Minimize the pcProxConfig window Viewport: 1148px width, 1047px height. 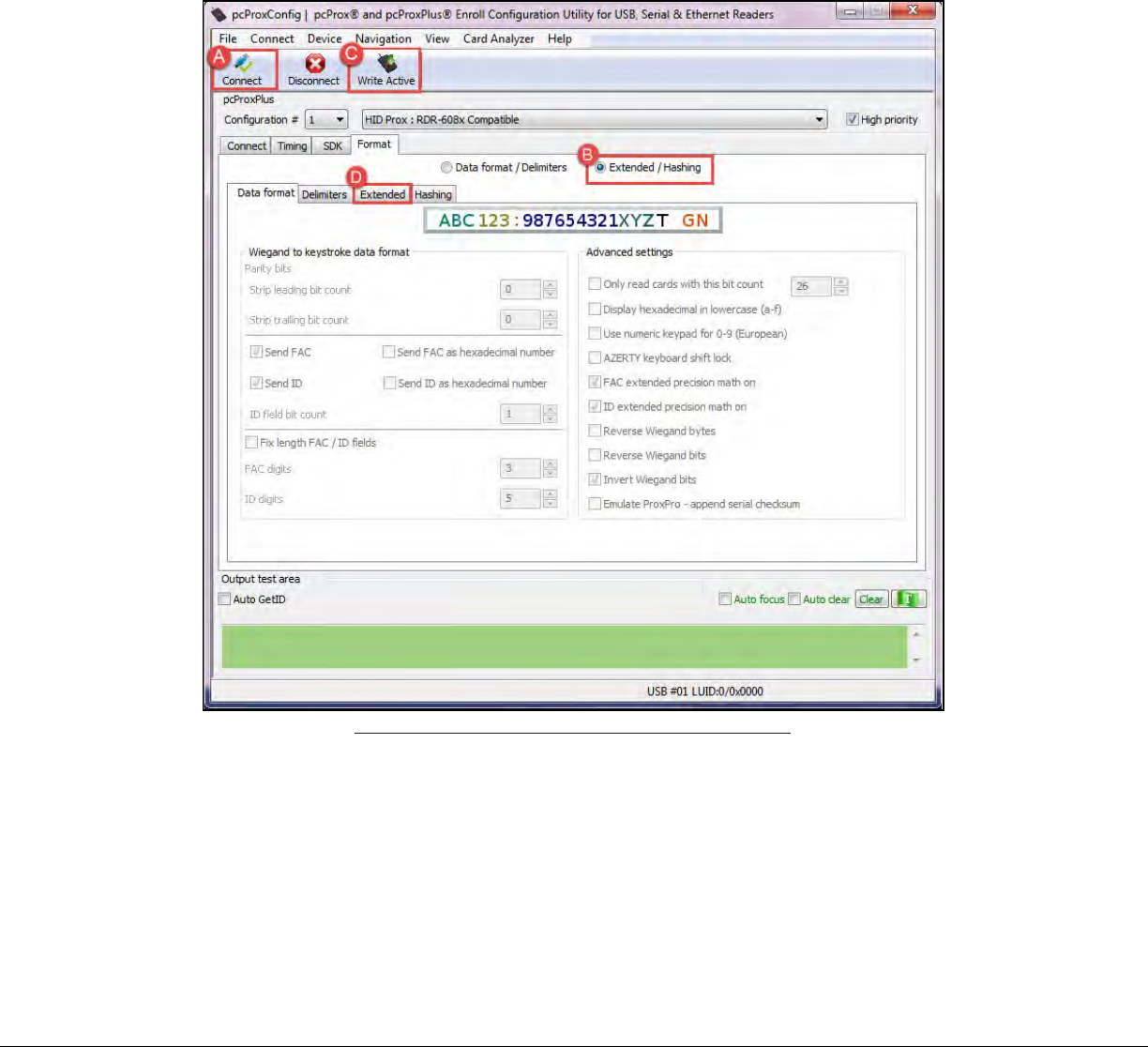[852, 12]
